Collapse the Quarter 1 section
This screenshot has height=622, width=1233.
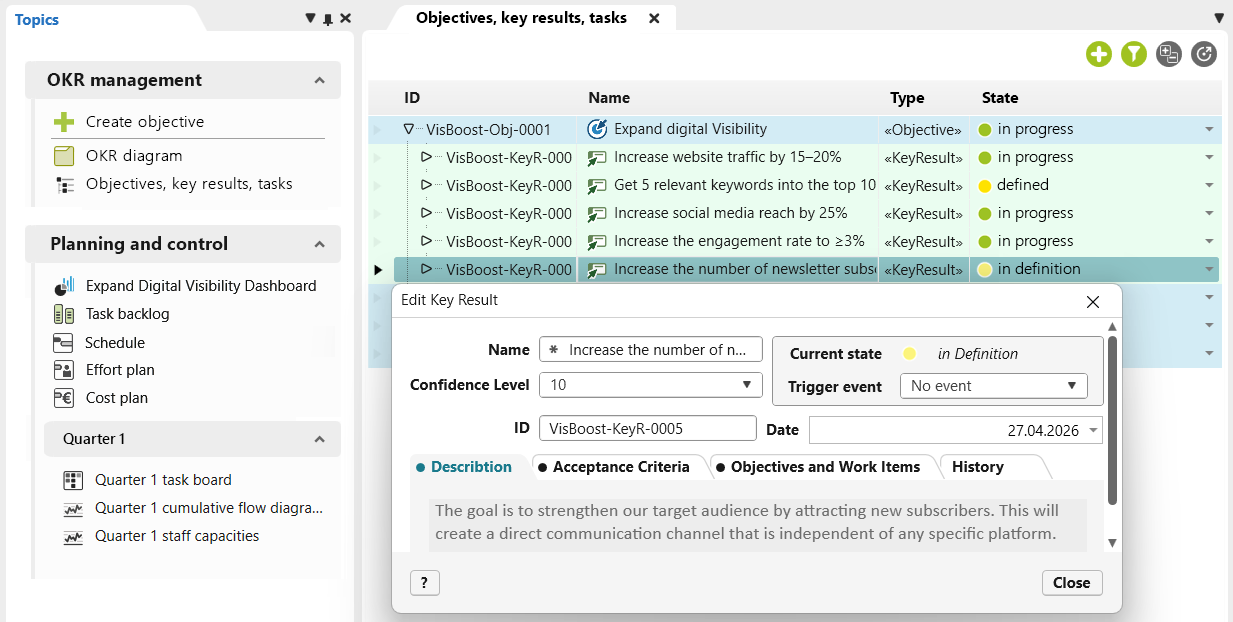[x=319, y=439]
